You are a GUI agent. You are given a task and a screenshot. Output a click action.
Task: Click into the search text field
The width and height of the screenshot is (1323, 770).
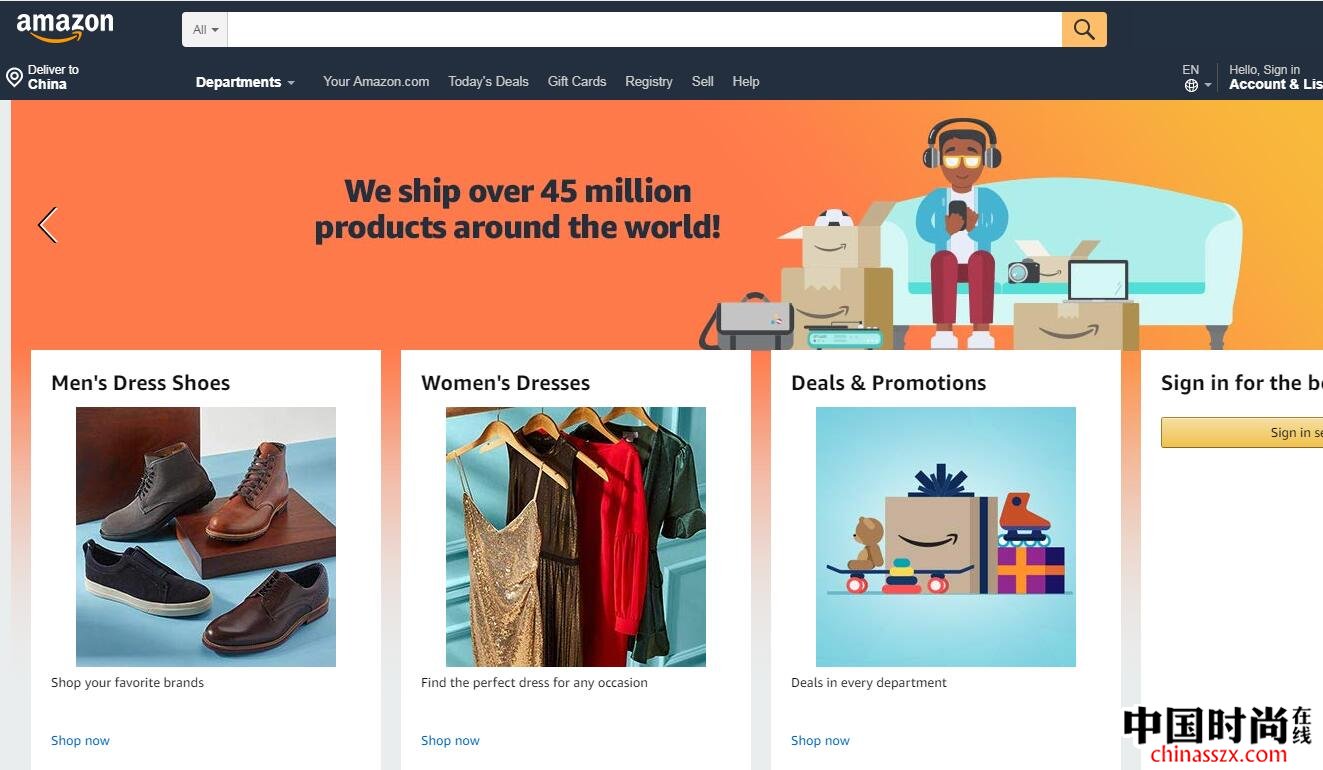(x=645, y=30)
